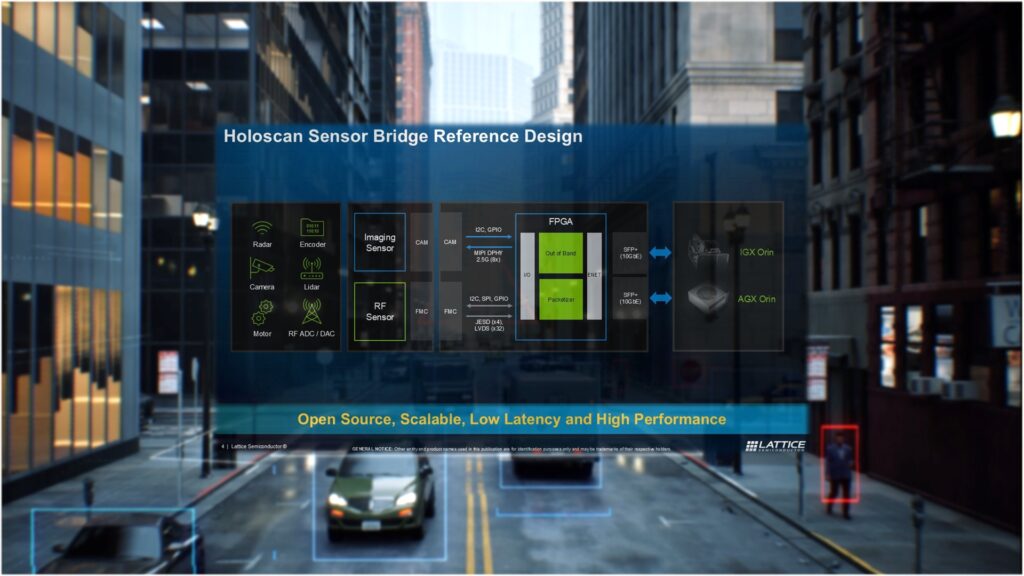
Task: Click the Motor gears icon
Action: (262, 312)
